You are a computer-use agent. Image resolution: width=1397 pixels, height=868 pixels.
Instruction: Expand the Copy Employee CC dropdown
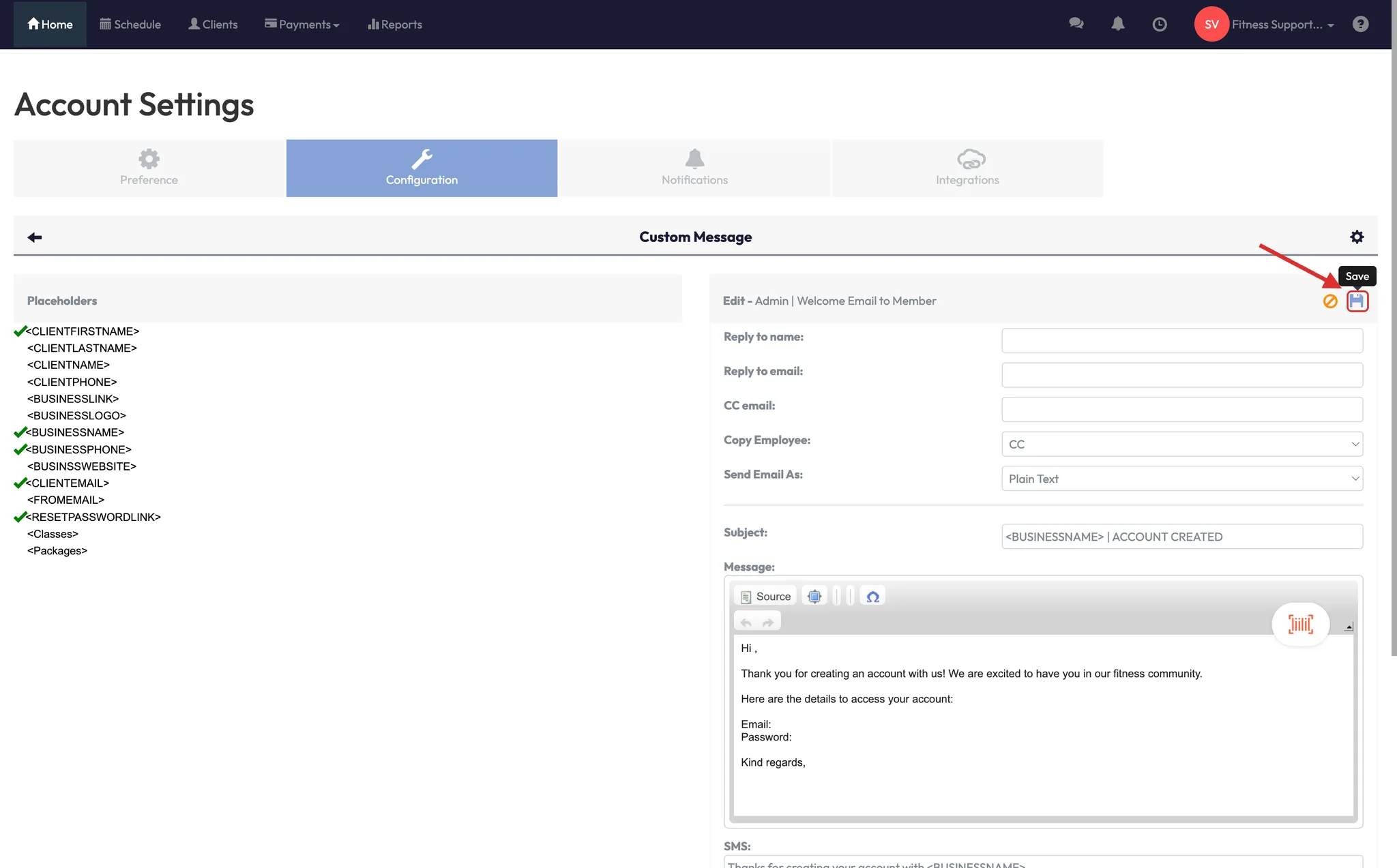(1181, 444)
